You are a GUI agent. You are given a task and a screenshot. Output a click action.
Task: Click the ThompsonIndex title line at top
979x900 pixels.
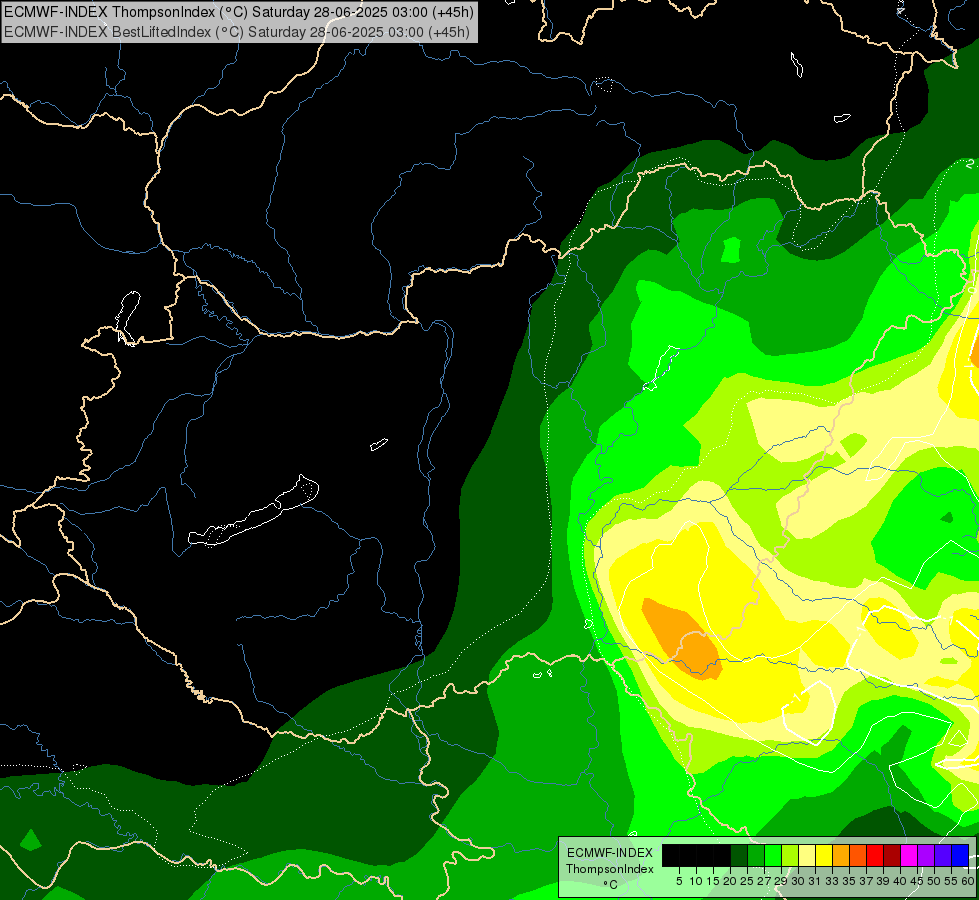(x=239, y=12)
